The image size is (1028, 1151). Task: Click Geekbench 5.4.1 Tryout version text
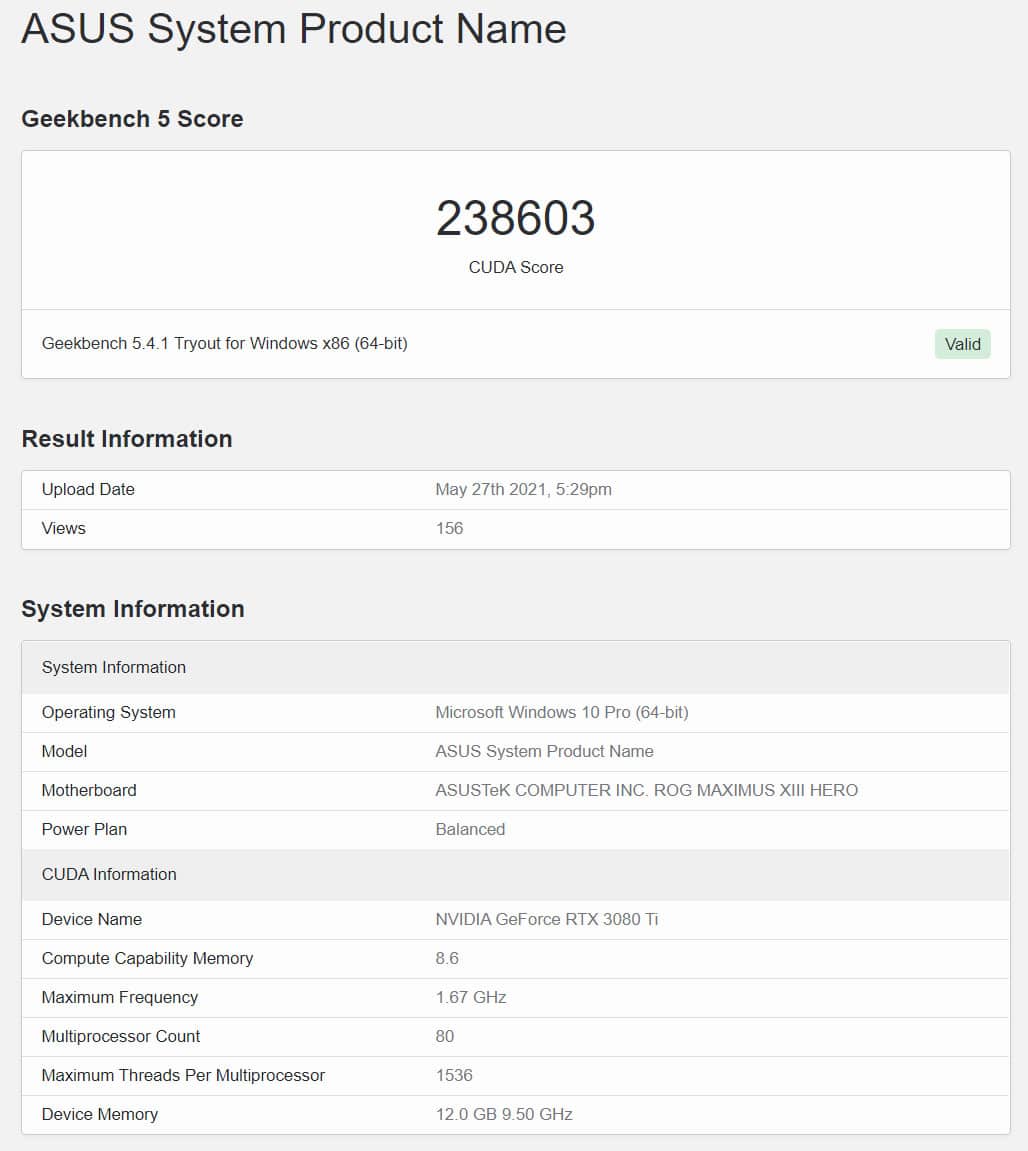[x=225, y=344]
